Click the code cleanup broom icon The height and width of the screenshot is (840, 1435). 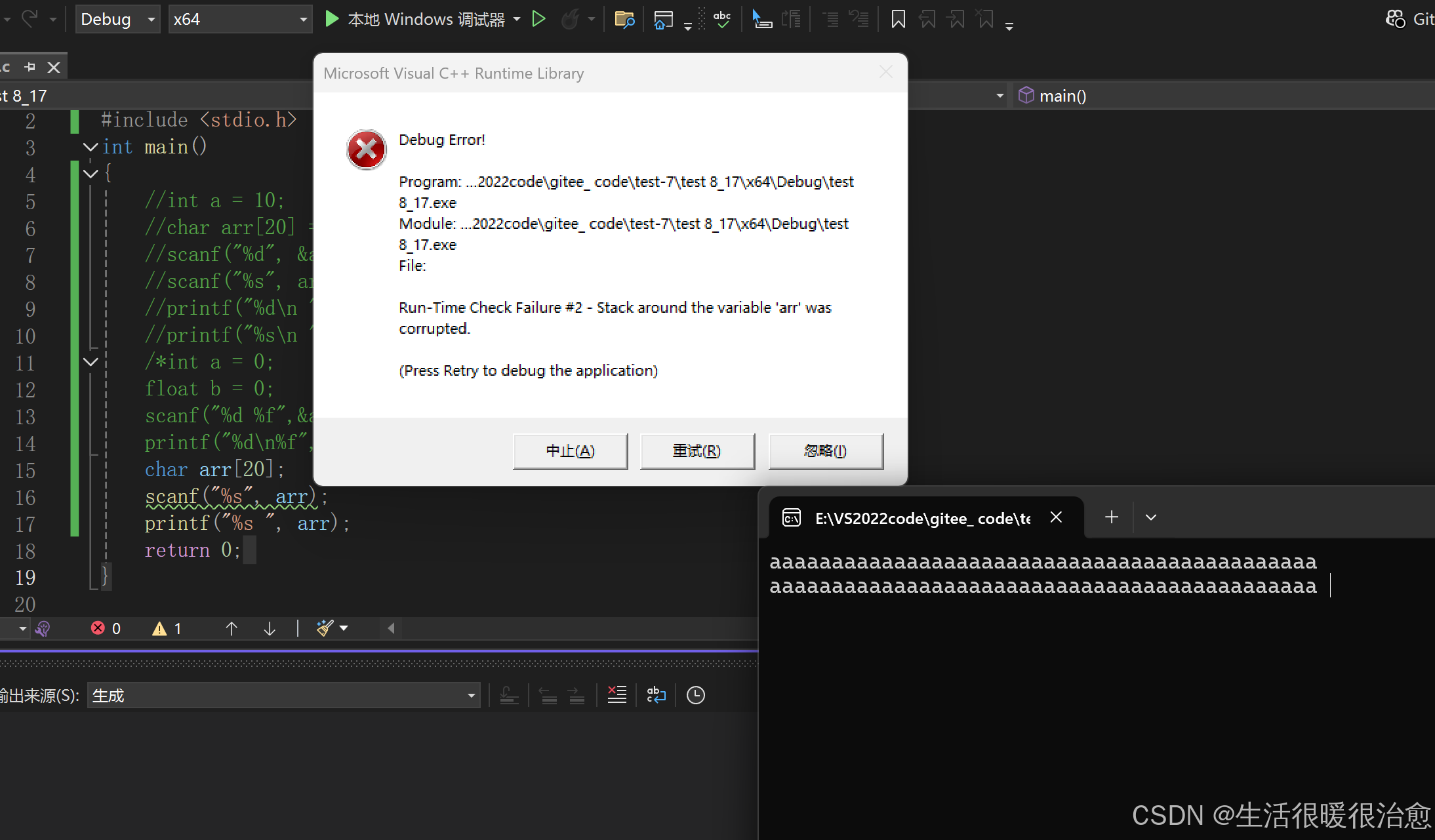click(325, 628)
